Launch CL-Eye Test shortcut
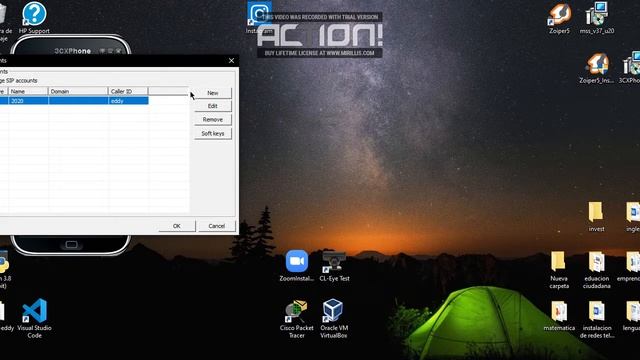 pyautogui.click(x=334, y=266)
